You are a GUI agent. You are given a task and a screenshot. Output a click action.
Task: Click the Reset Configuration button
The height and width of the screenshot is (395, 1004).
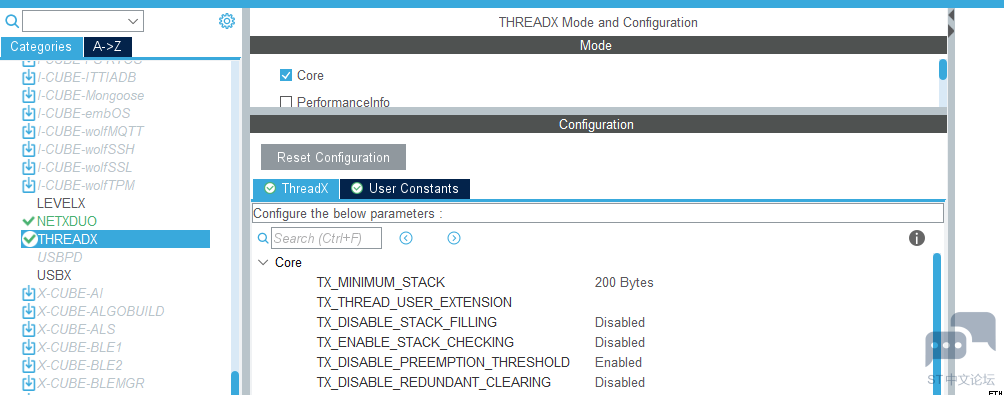333,157
